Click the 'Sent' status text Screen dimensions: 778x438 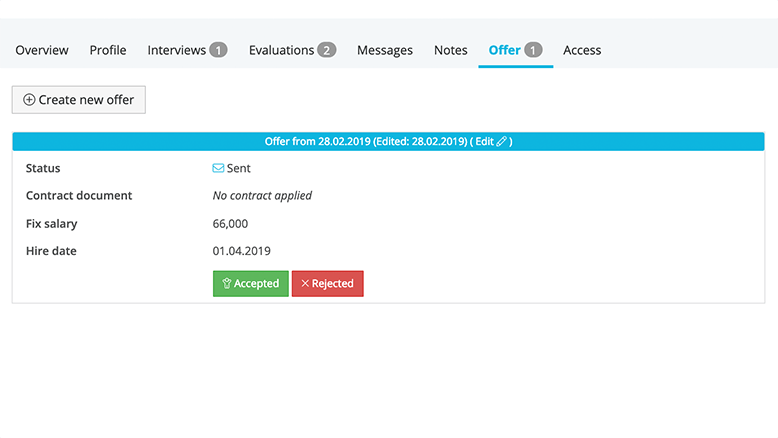tap(239, 168)
